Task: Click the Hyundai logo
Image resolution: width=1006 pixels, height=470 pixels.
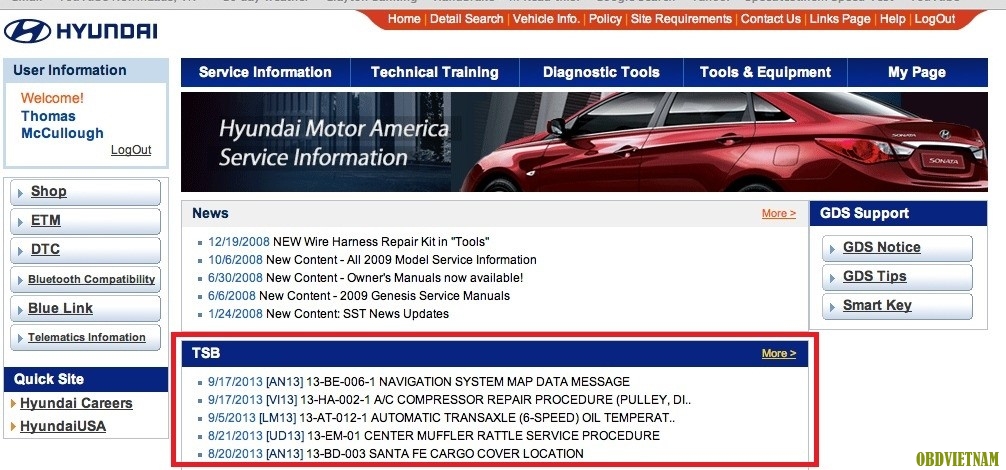Action: pos(81,31)
